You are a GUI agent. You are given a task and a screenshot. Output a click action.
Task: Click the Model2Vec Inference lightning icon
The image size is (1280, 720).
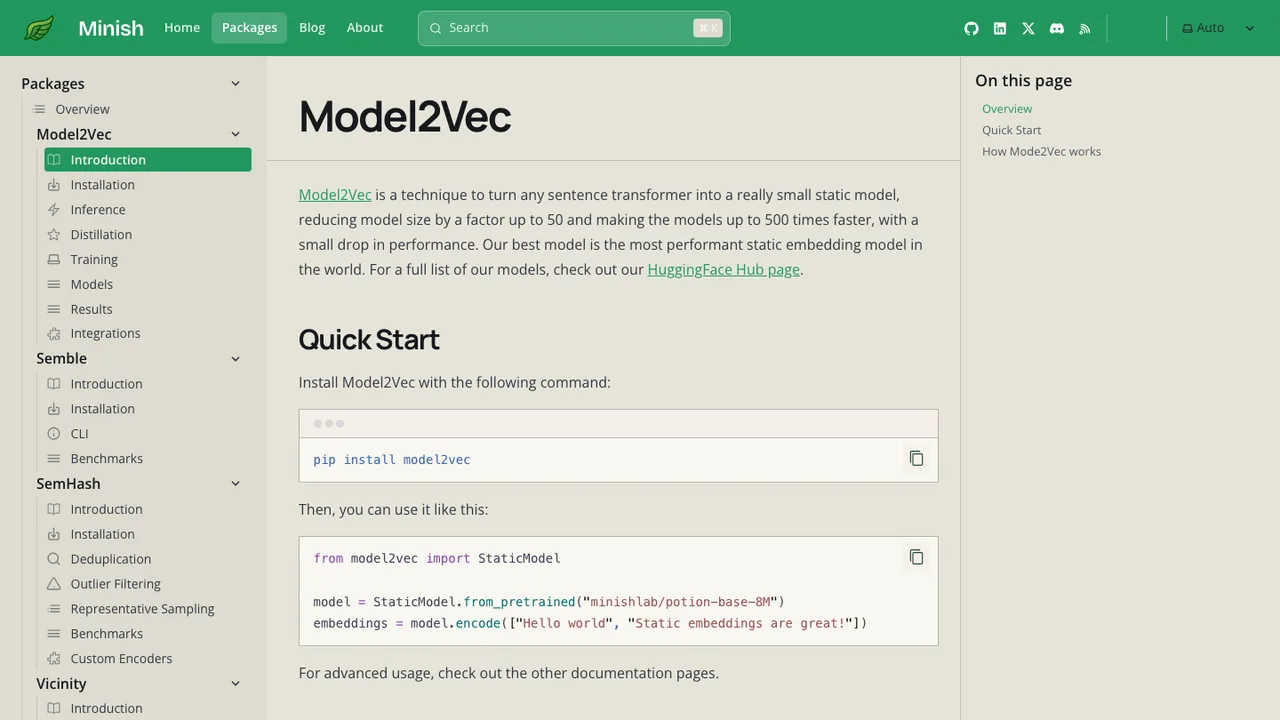click(54, 209)
